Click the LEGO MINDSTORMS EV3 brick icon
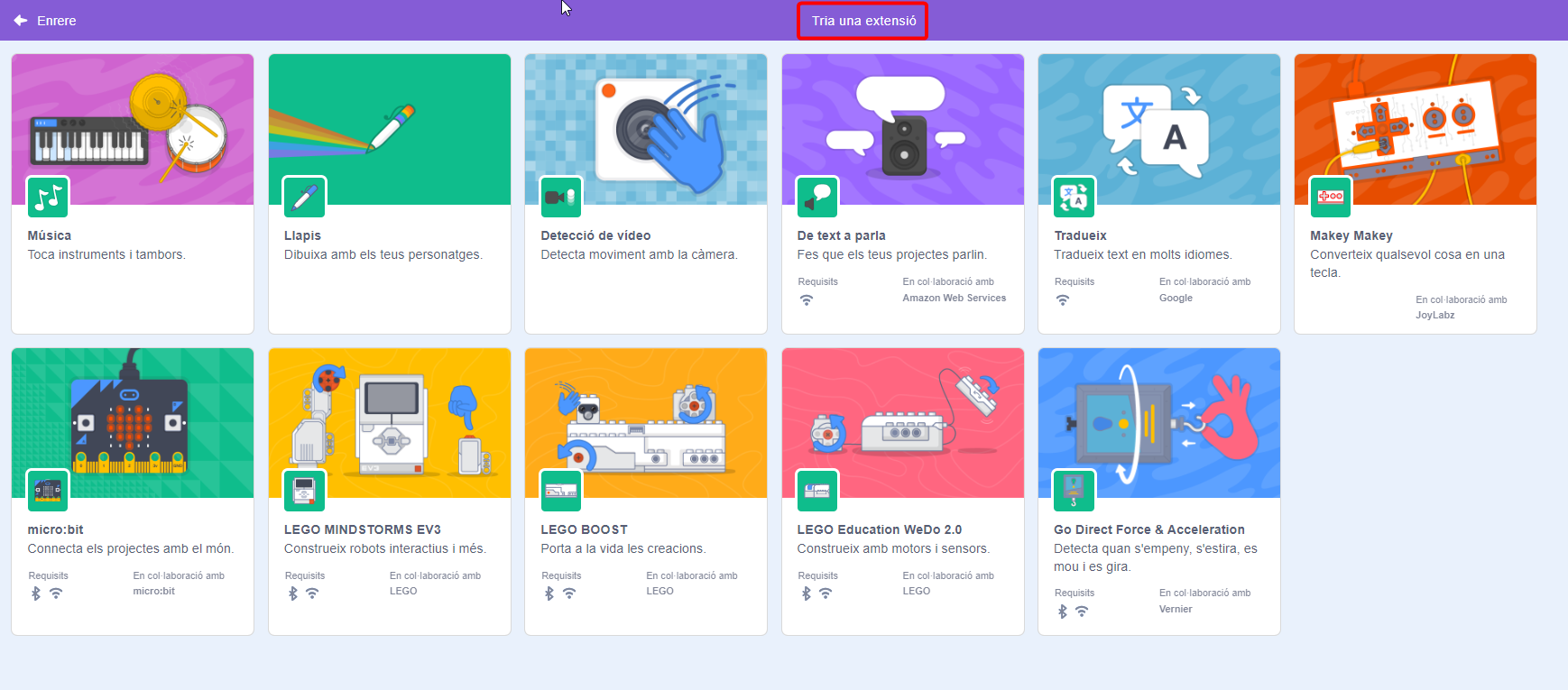Screen dimensions: 1568x690 304,491
